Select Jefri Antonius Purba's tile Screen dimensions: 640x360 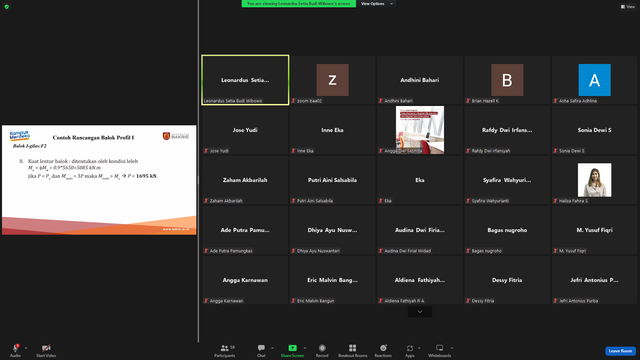tap(594, 280)
